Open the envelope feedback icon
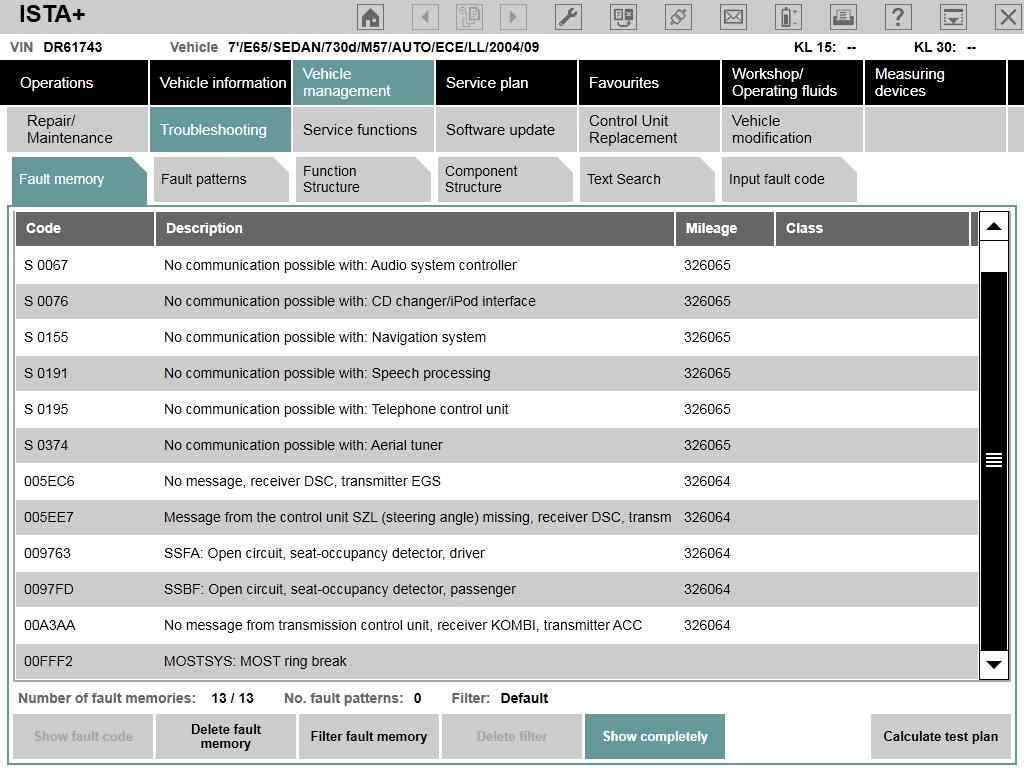1024x768 pixels. 733,16
